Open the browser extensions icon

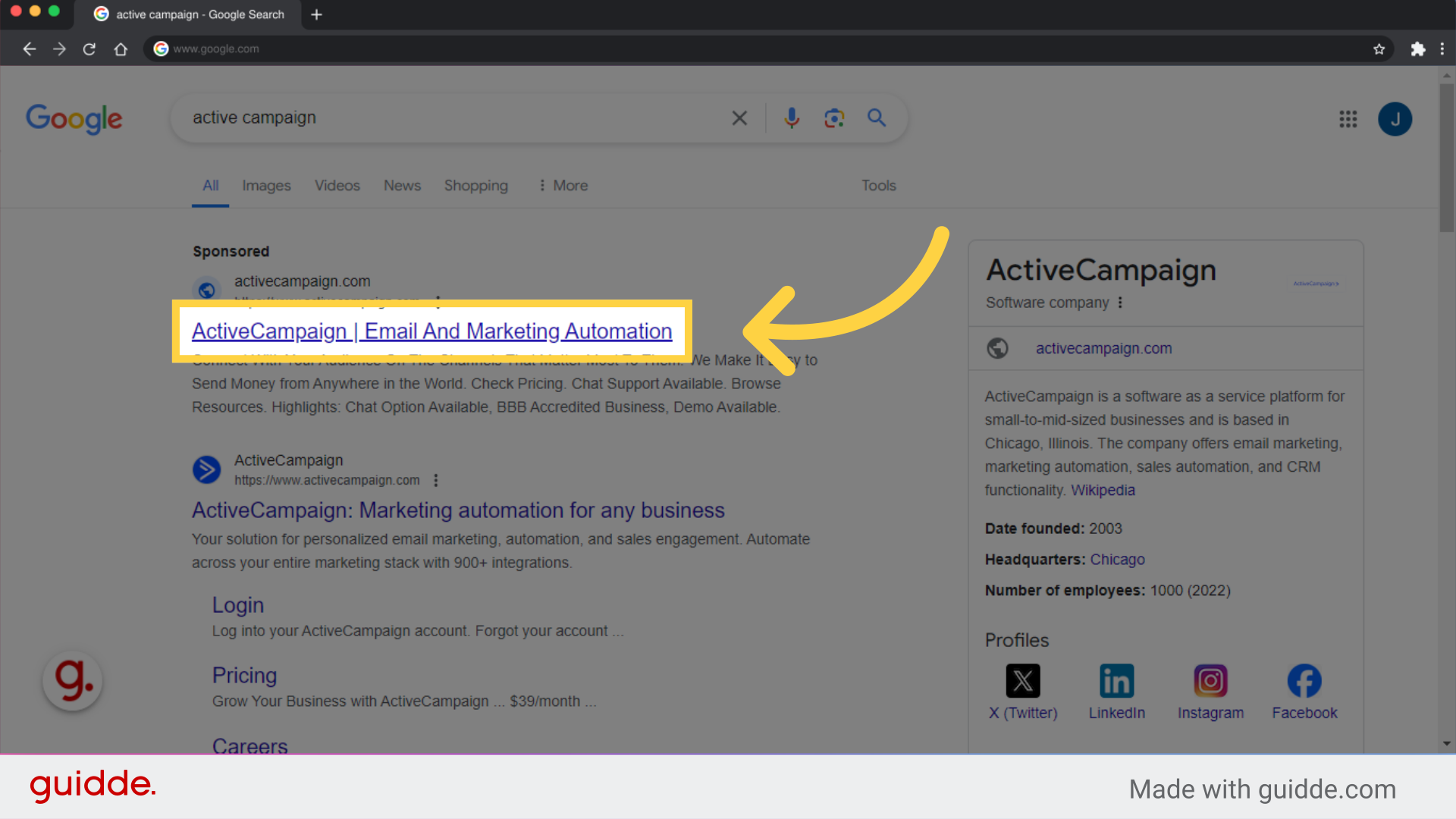(1418, 49)
